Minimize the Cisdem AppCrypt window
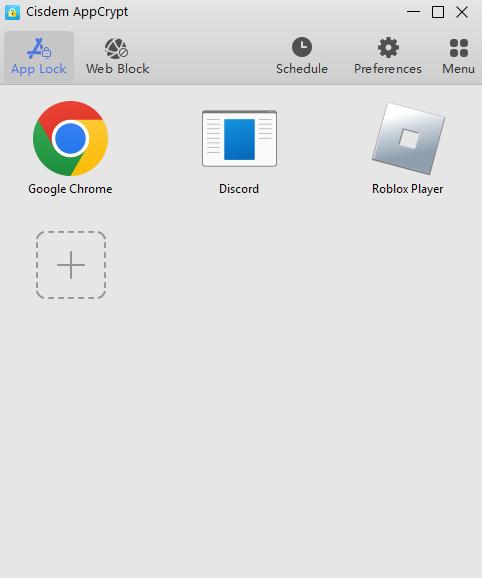The height and width of the screenshot is (578, 482). coord(413,12)
